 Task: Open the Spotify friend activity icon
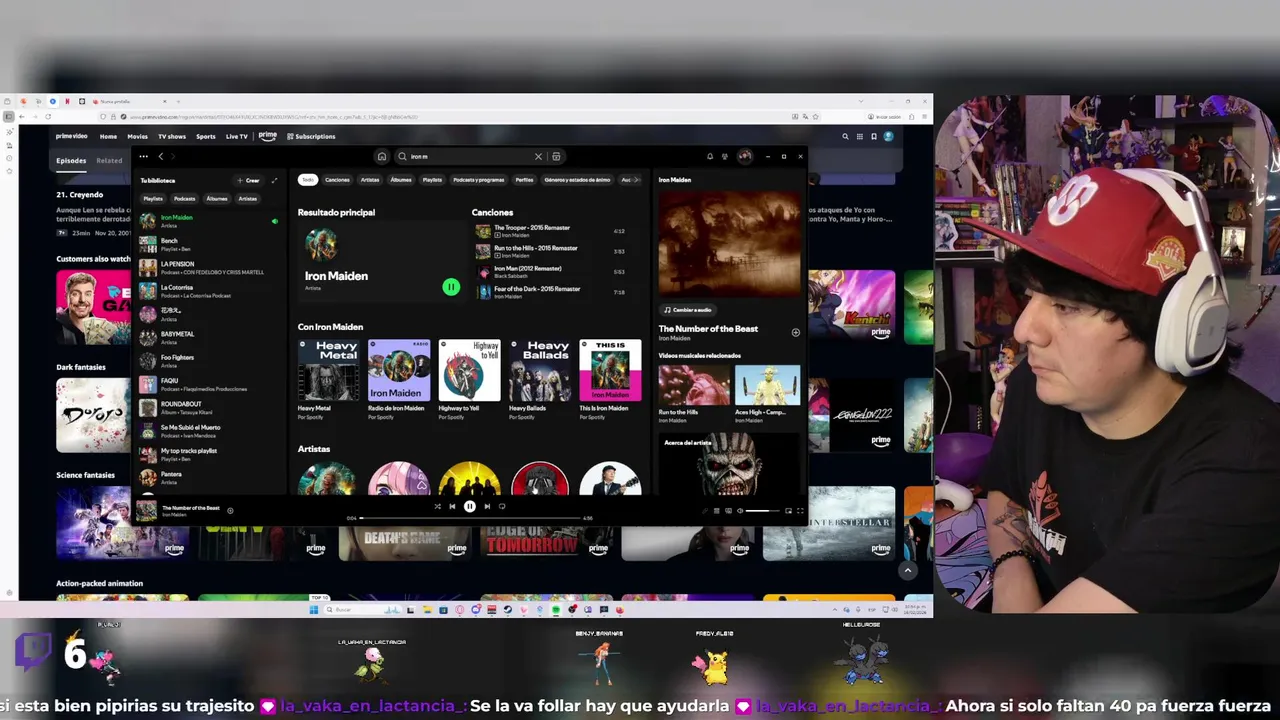click(725, 156)
